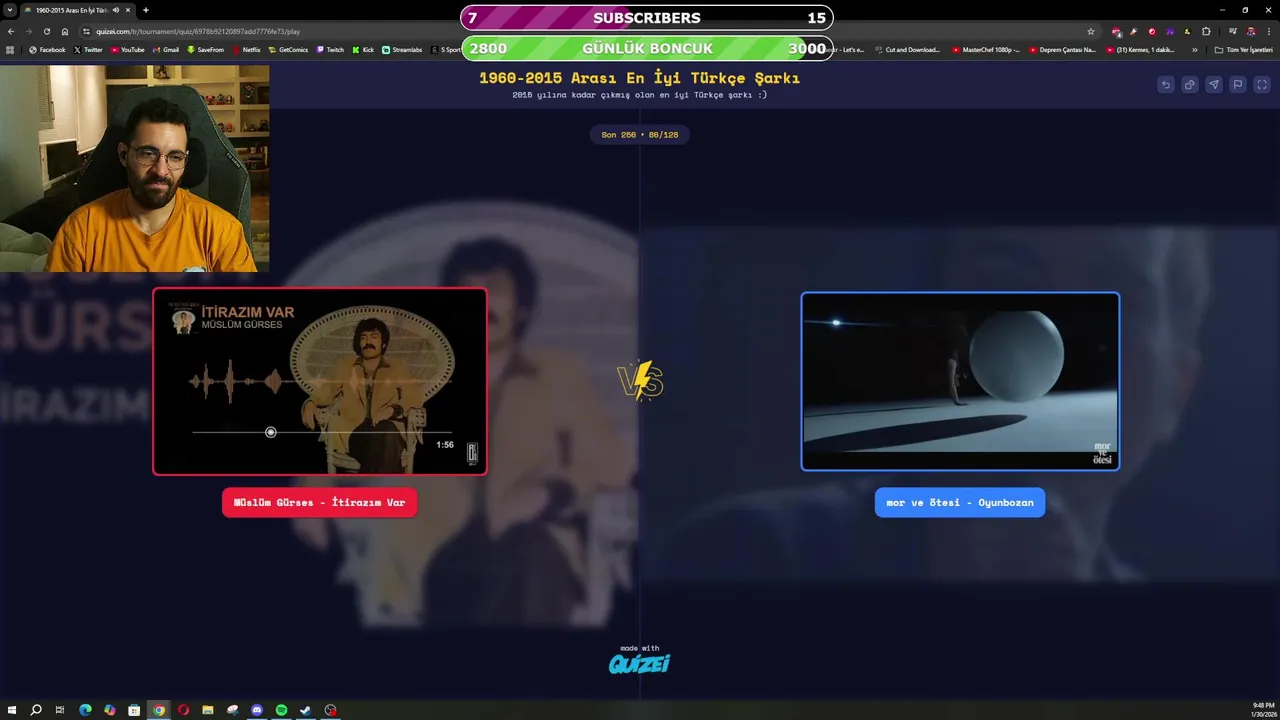The image size is (1280, 720).
Task: Open the site information icon in the address bar
Action: 86,32
